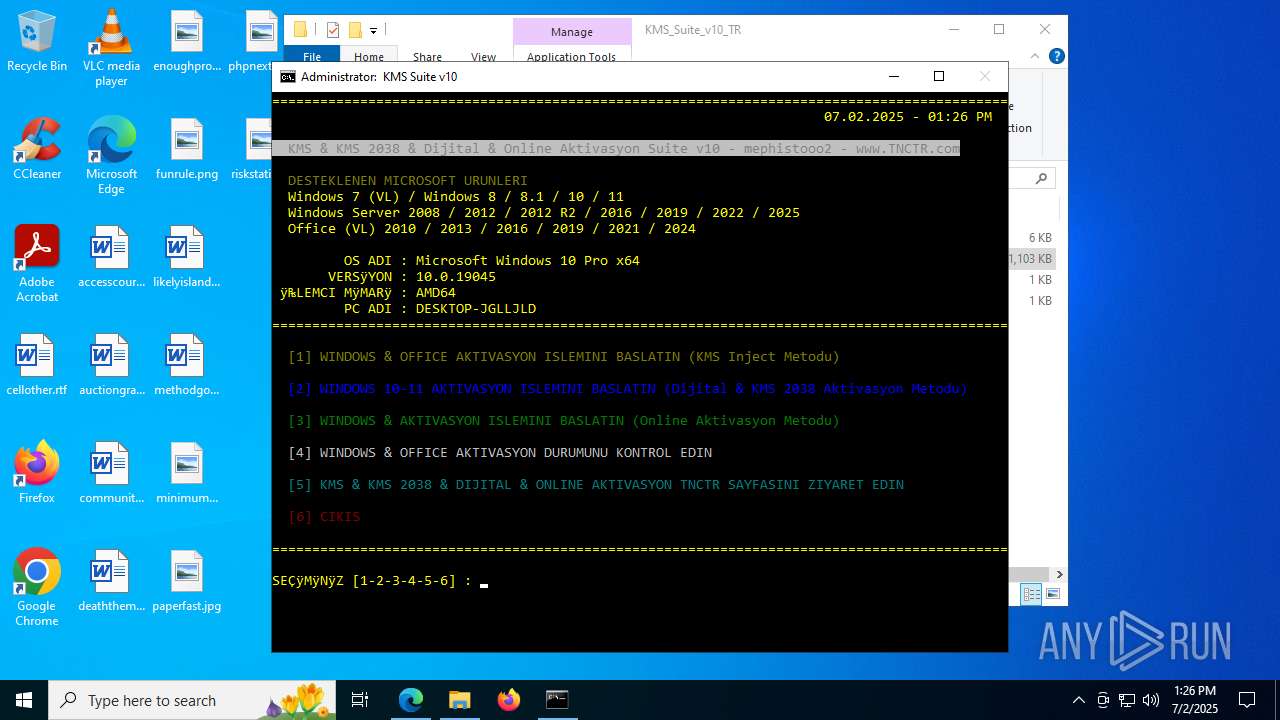Open Firefox from the taskbar

coord(509,700)
